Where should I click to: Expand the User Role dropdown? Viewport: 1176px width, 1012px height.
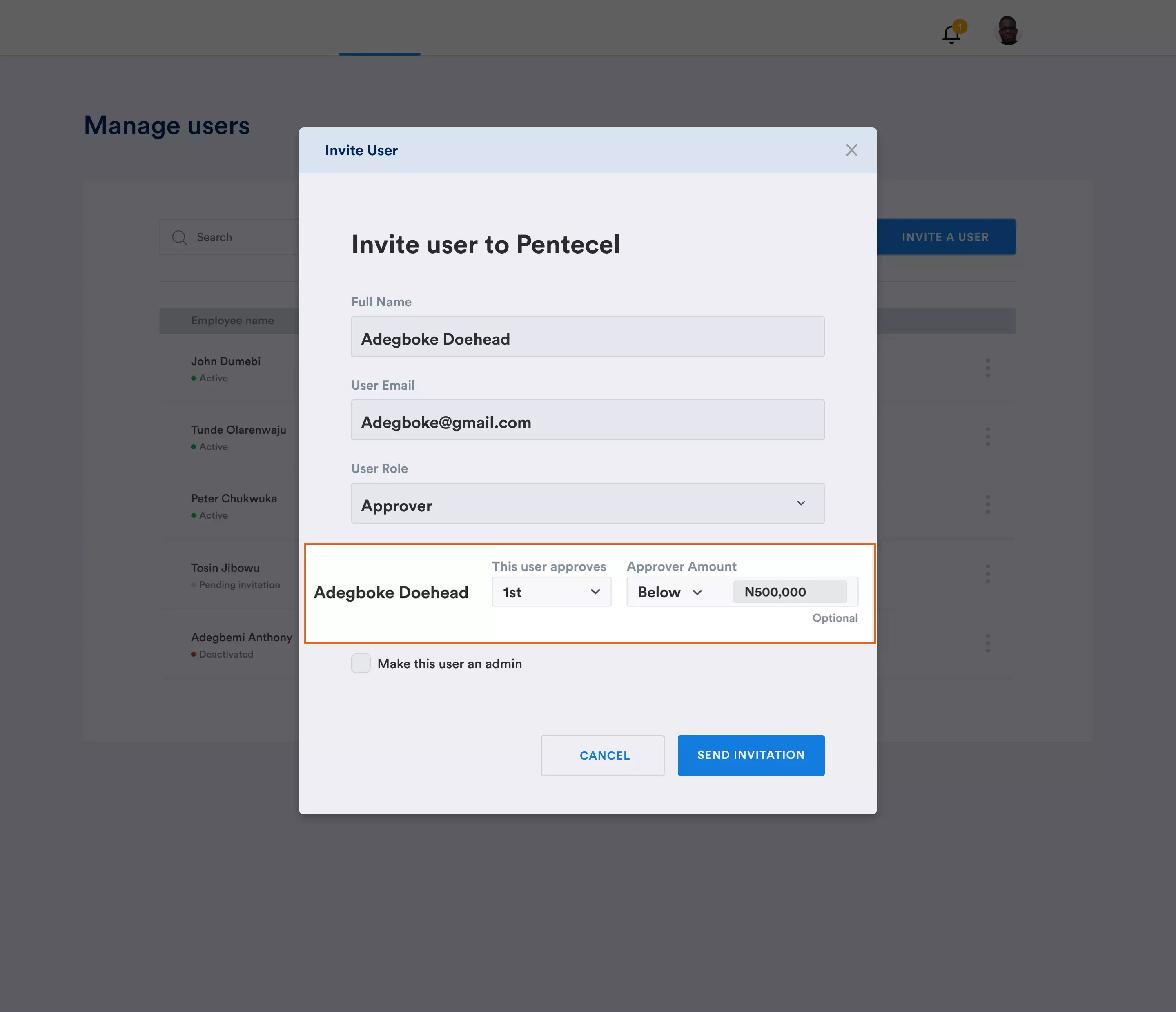point(588,504)
